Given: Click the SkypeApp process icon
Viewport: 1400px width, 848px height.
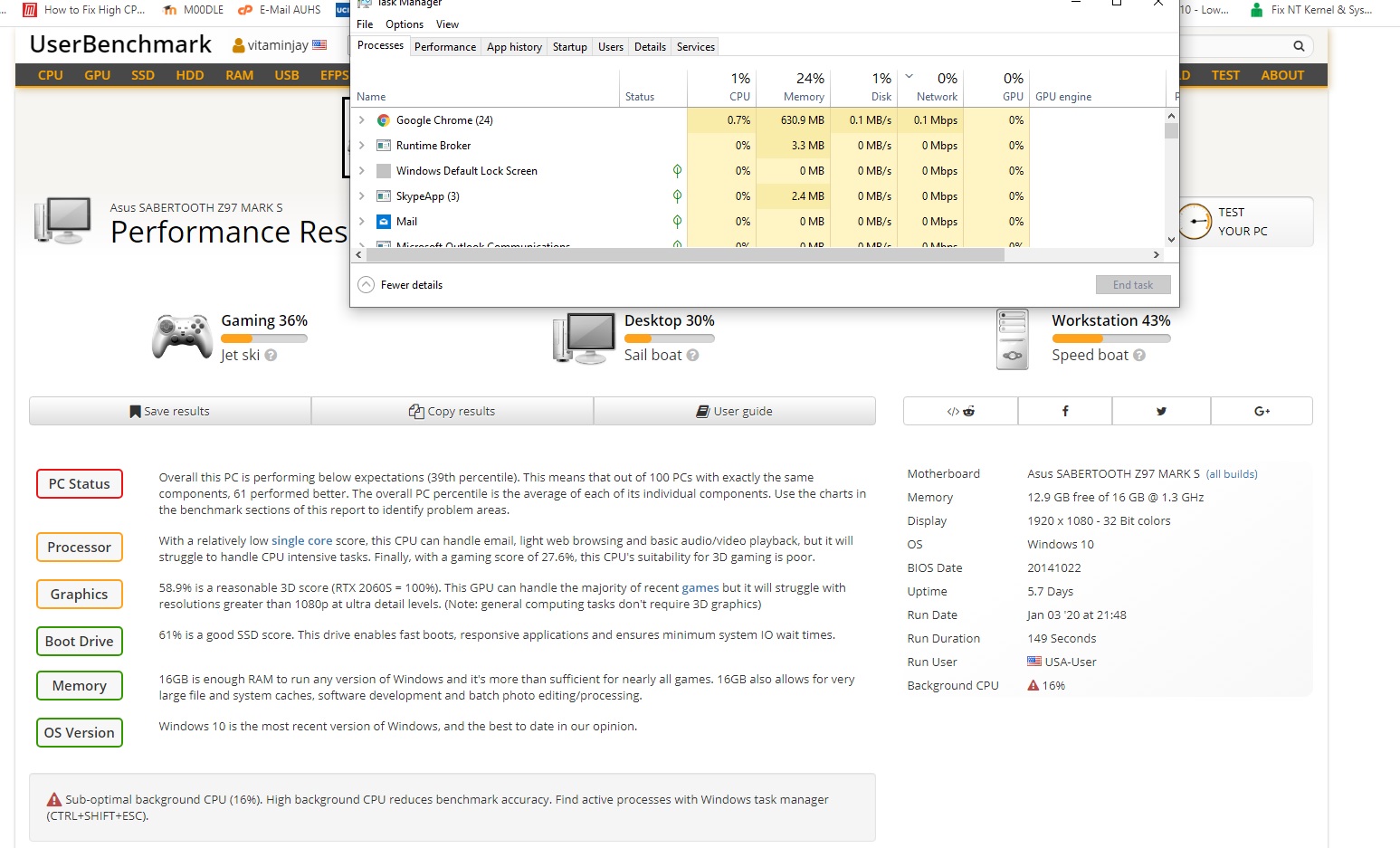Looking at the screenshot, I should tap(384, 196).
